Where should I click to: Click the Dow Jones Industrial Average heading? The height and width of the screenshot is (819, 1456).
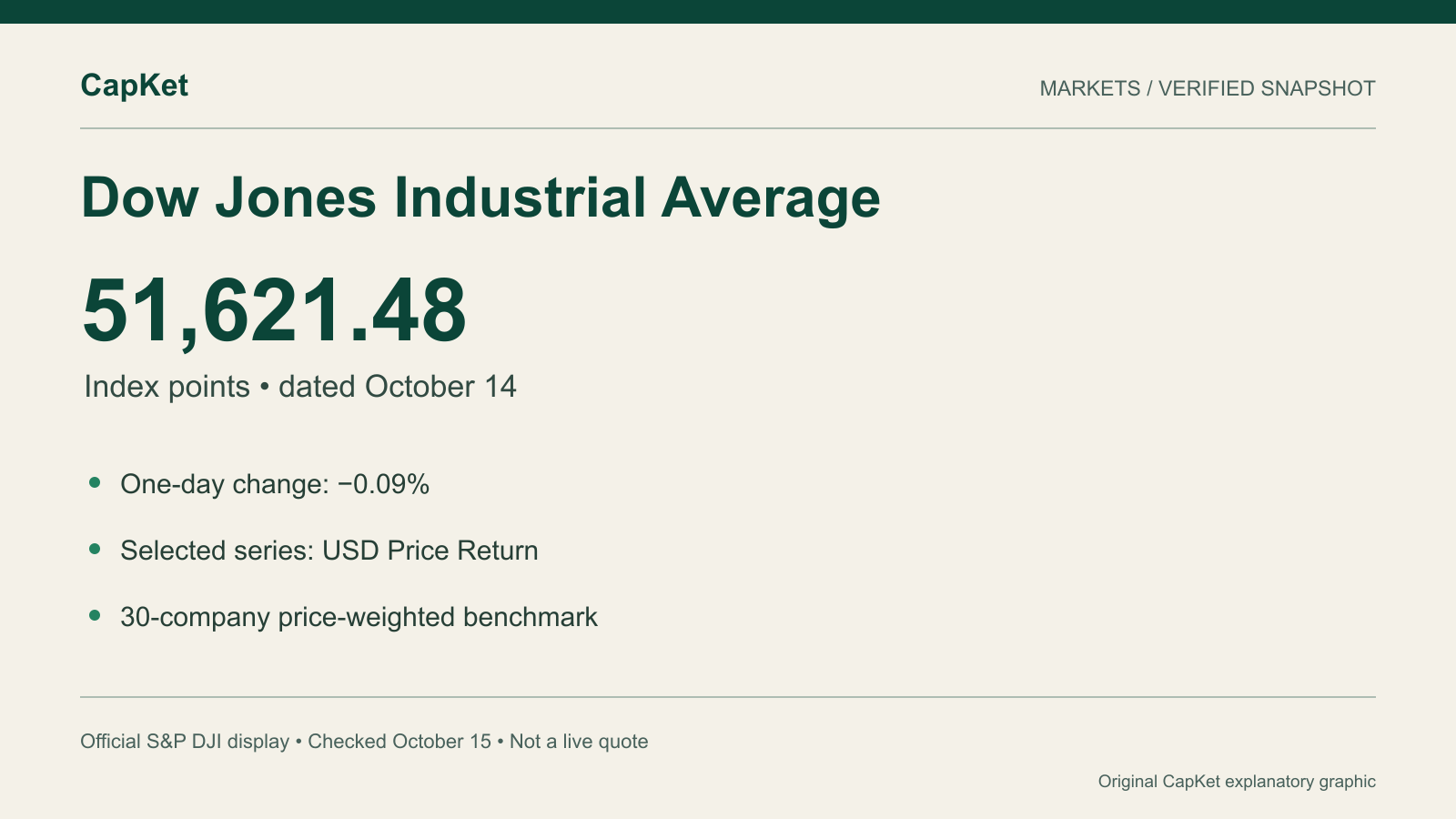point(480,197)
